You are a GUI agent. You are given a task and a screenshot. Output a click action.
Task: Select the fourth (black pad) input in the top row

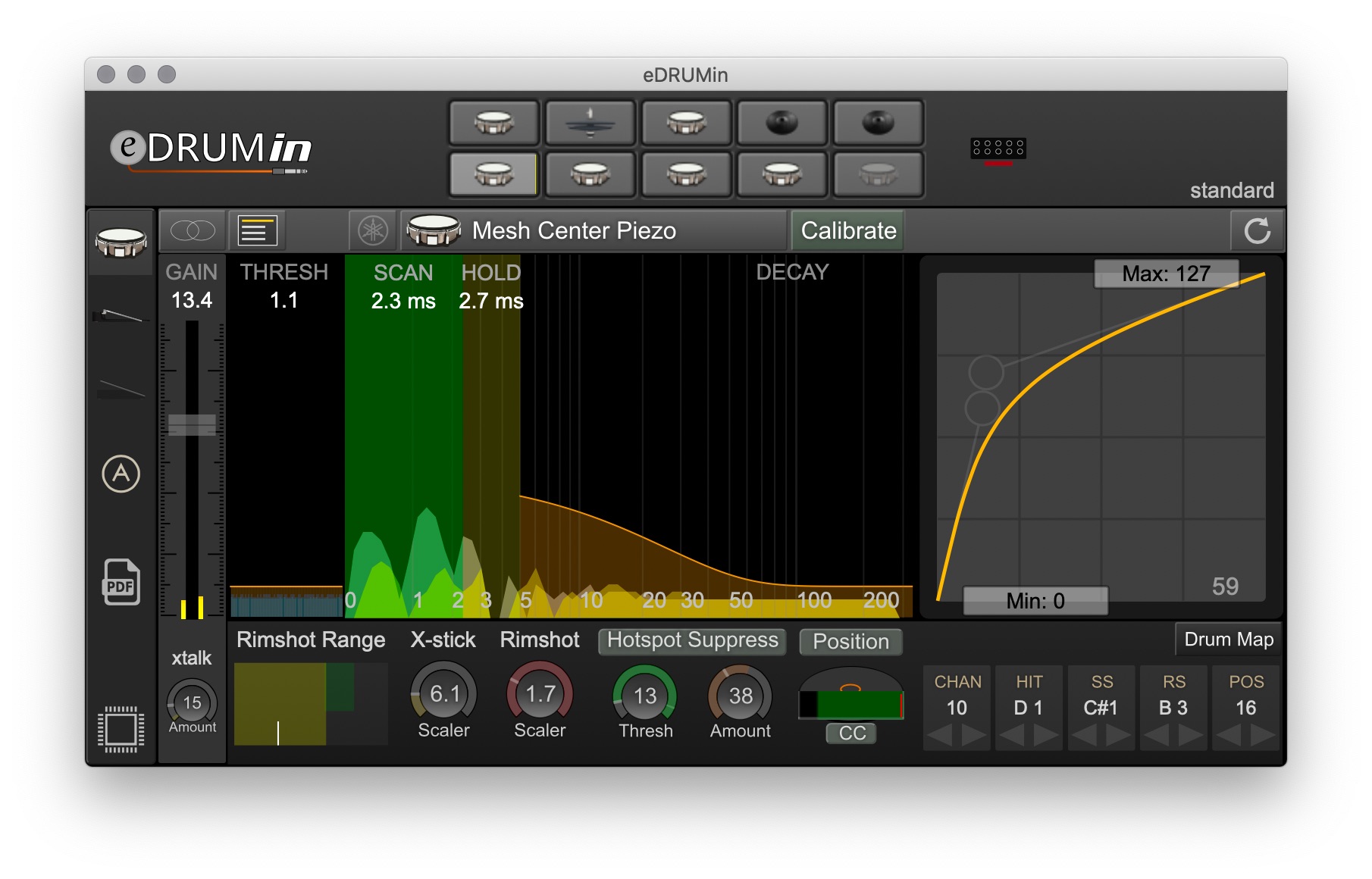click(x=782, y=123)
